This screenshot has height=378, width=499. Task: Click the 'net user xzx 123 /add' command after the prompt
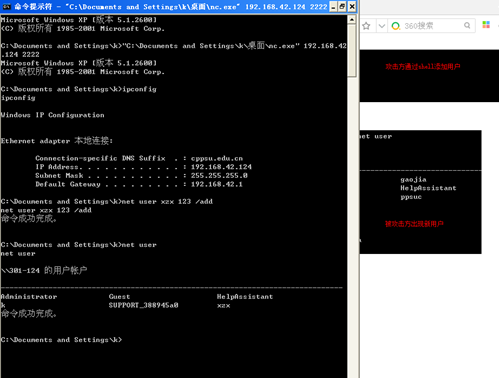(x=167, y=202)
